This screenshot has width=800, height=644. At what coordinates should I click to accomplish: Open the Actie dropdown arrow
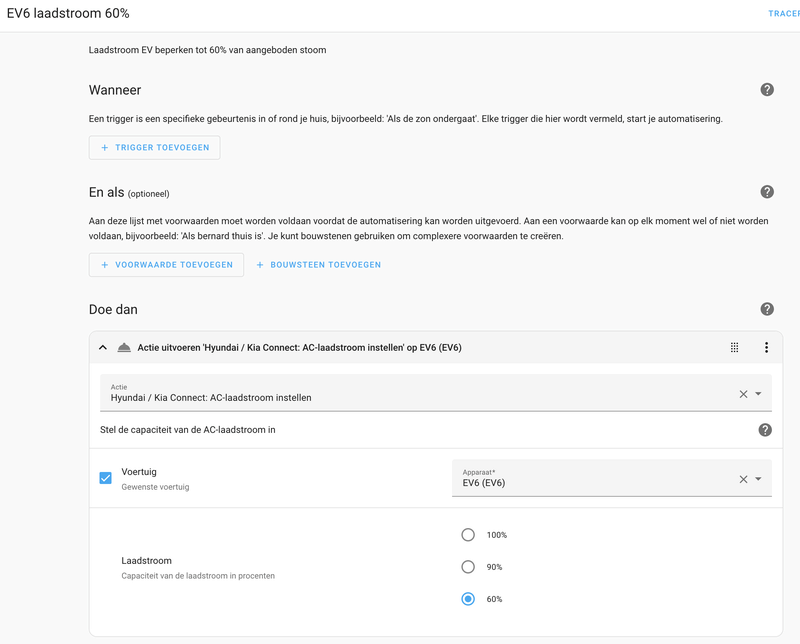[759, 394]
